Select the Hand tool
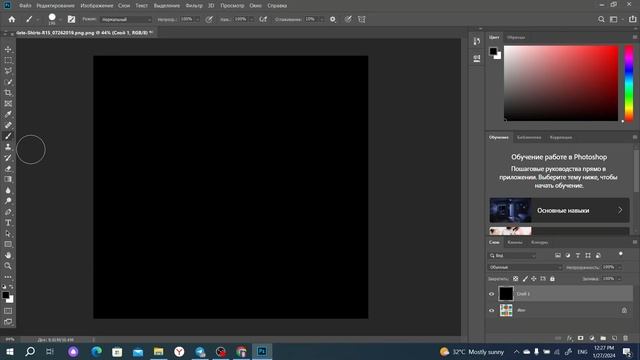Viewport: 640px width, 360px height. tap(8, 255)
